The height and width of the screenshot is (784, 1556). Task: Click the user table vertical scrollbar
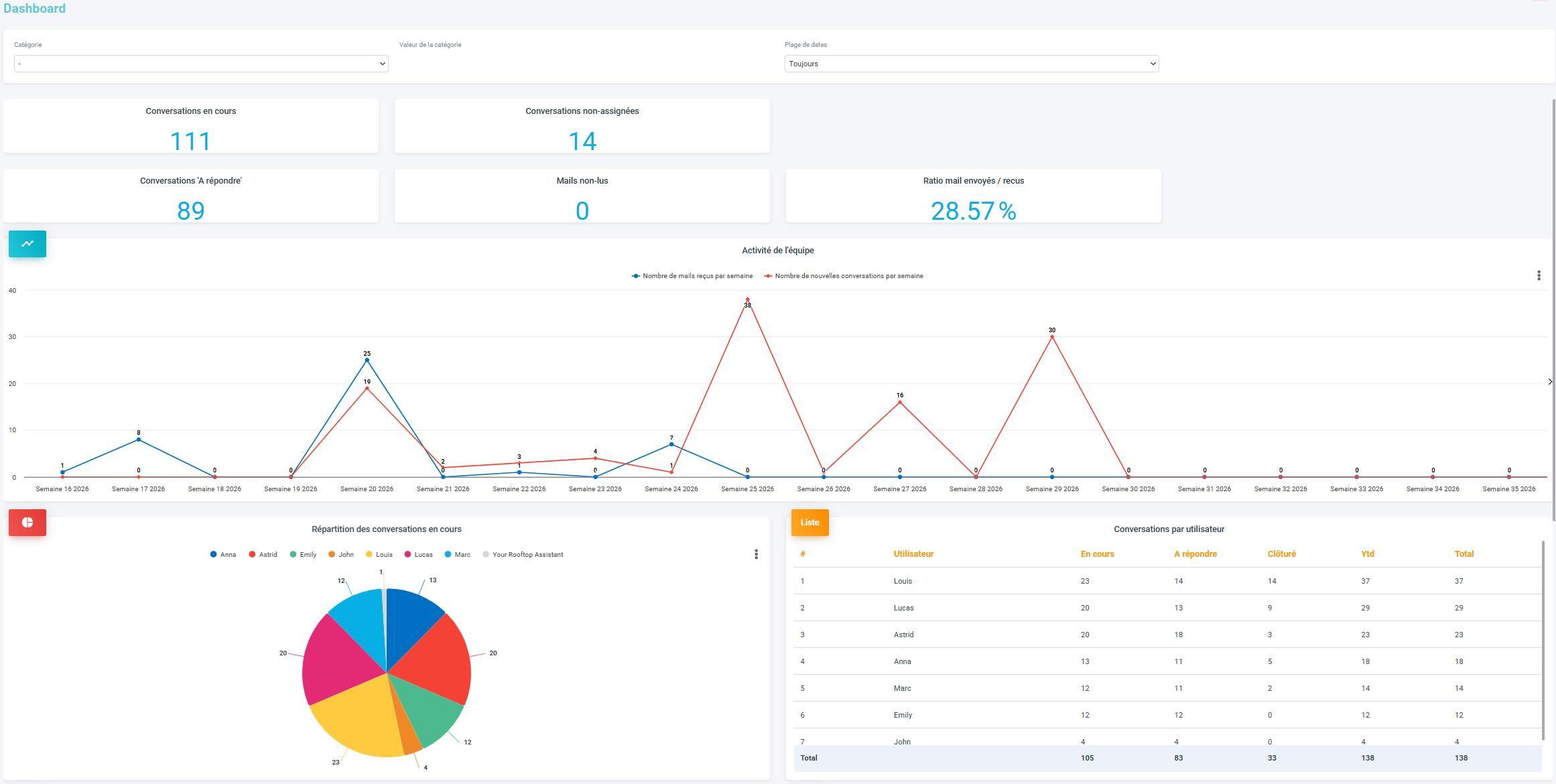[x=1543, y=640]
